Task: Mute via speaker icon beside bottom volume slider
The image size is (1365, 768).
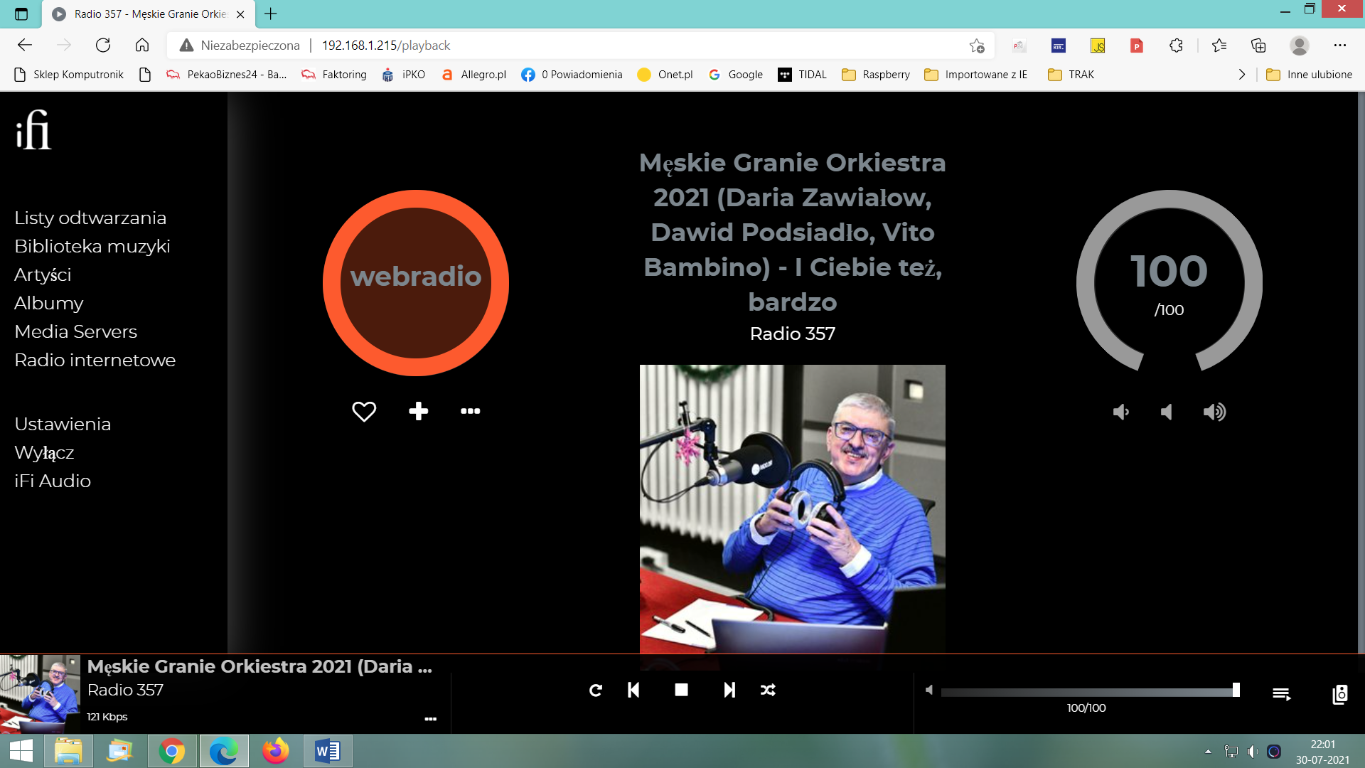Action: (929, 690)
